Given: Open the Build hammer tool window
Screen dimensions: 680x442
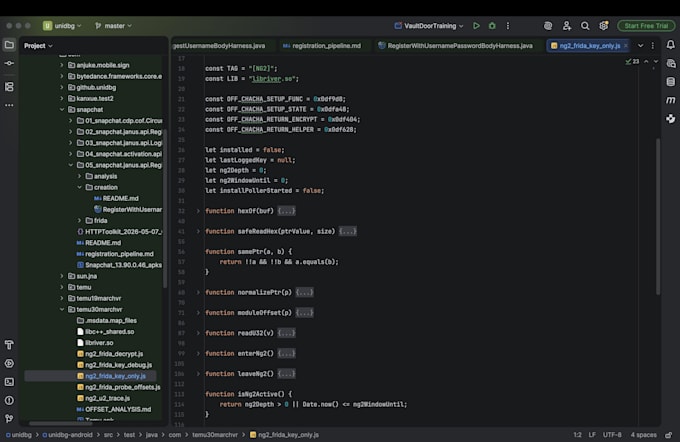Looking at the screenshot, I should tap(9, 345).
